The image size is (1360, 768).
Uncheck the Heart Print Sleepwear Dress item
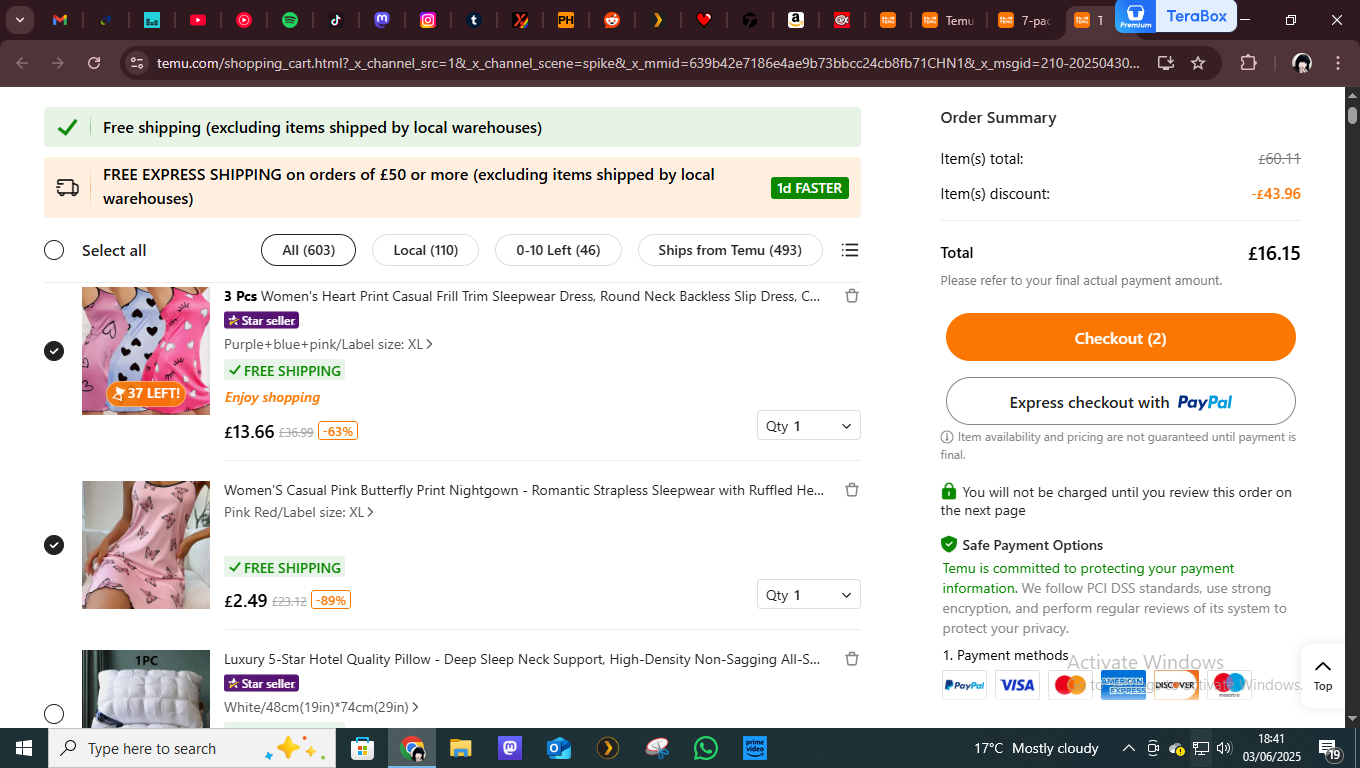click(54, 351)
